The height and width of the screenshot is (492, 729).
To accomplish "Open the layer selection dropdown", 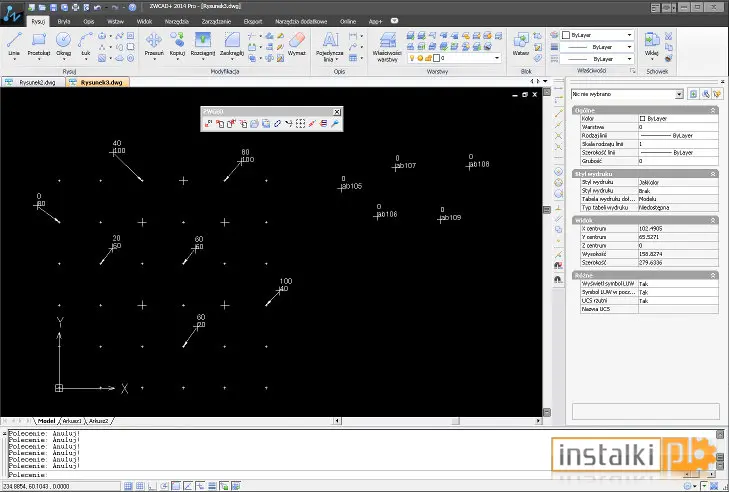I will pos(454,58).
